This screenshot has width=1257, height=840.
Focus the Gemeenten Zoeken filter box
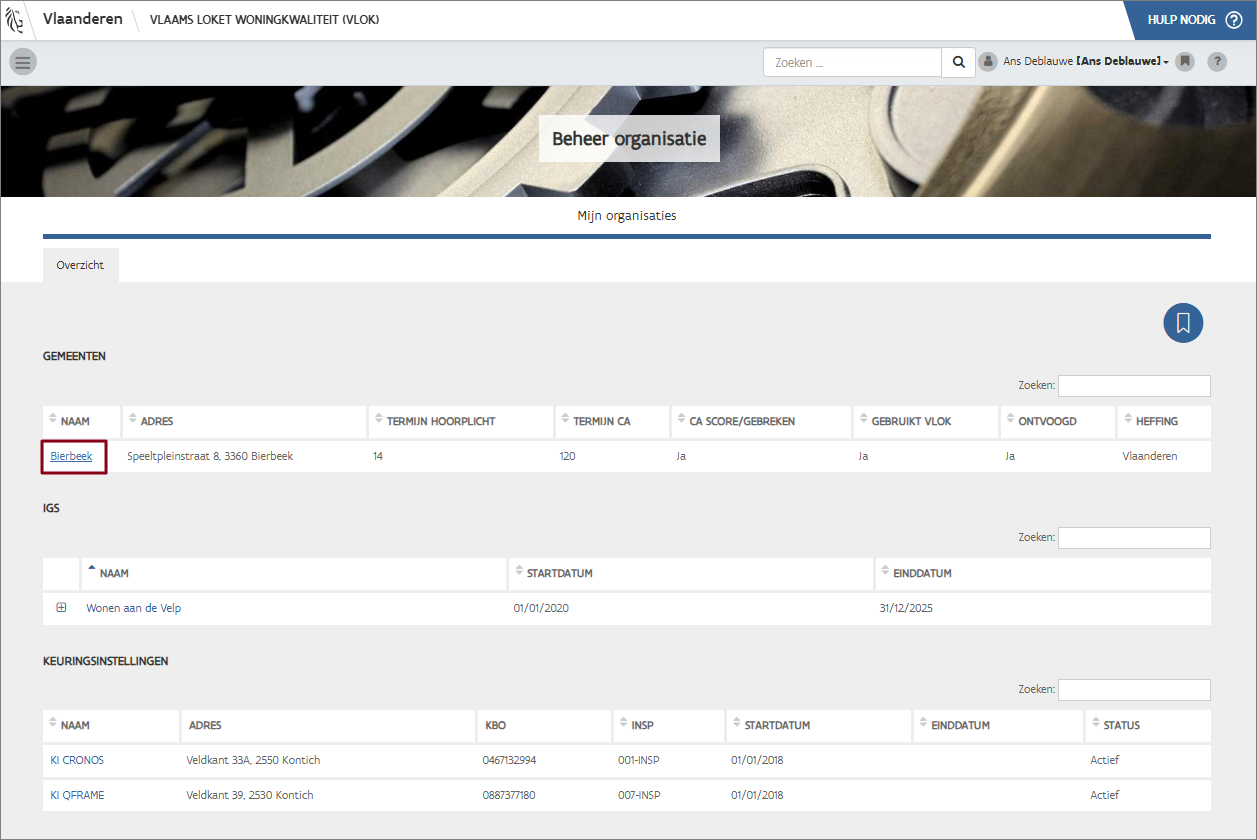pos(1134,386)
